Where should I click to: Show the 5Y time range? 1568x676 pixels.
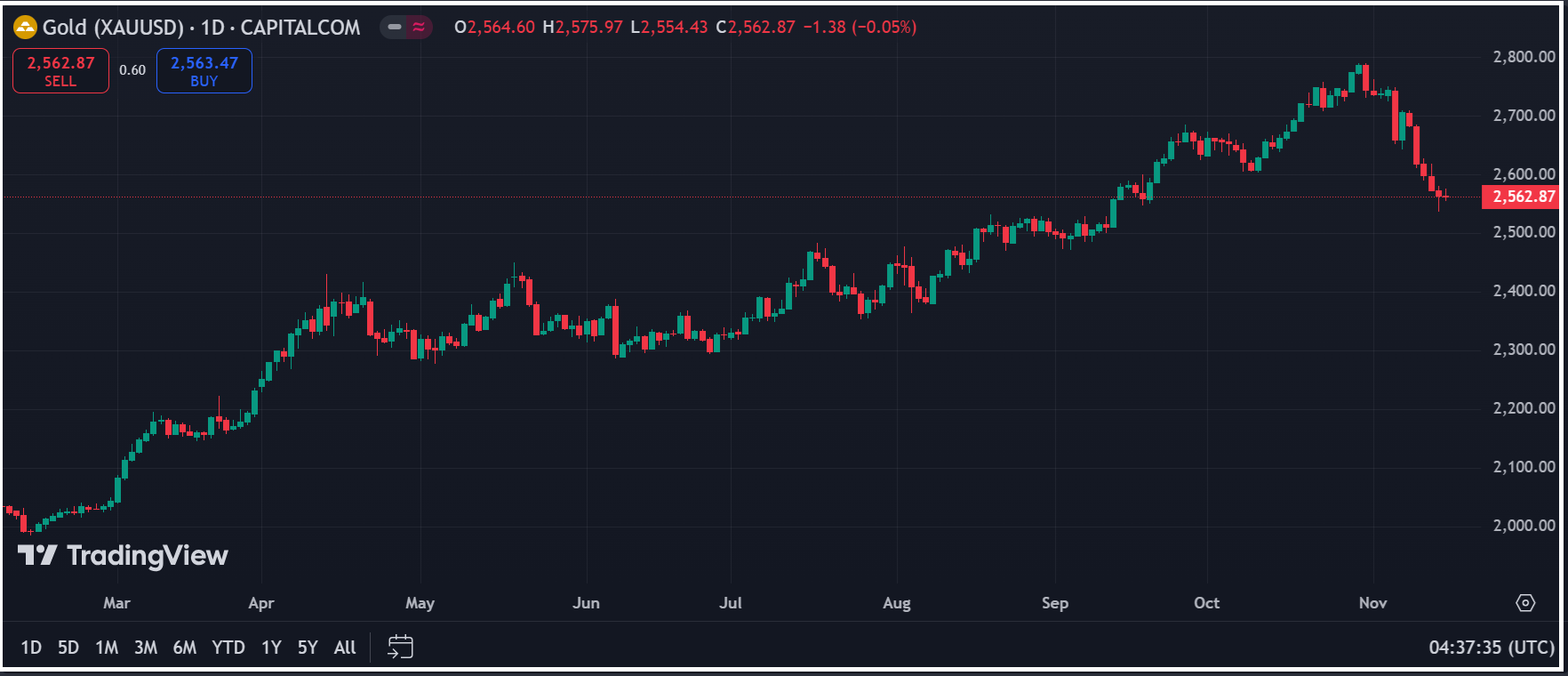click(x=308, y=648)
